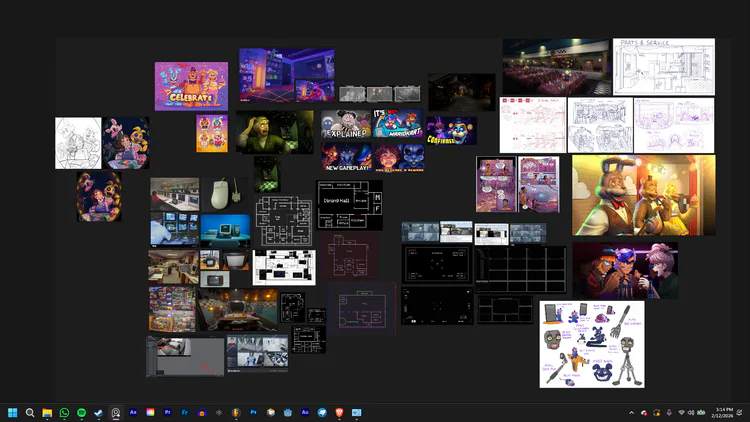Select the three characters with camera artwork
The image size is (750, 422).
point(625,270)
